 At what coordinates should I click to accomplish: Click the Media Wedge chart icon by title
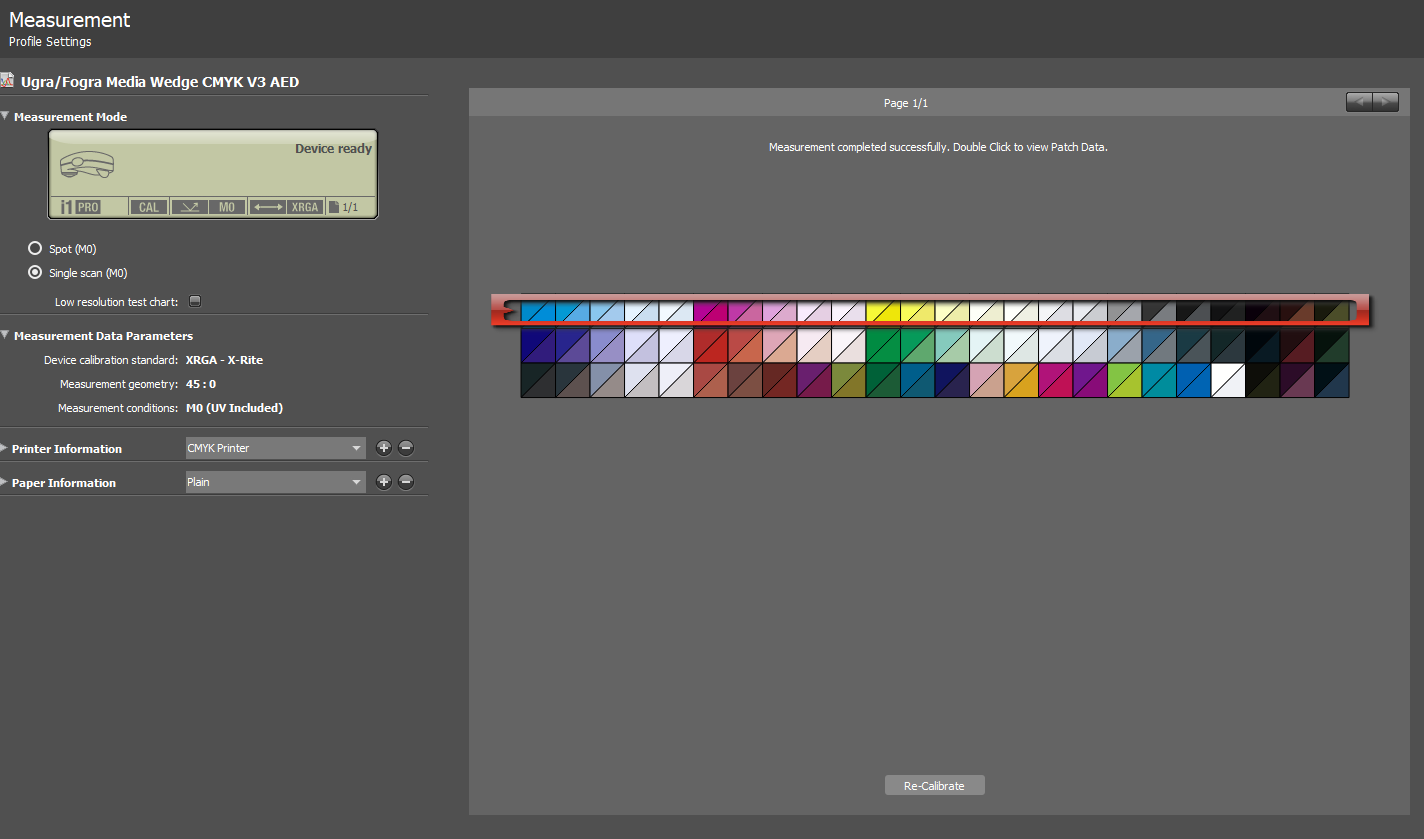(x=7, y=81)
